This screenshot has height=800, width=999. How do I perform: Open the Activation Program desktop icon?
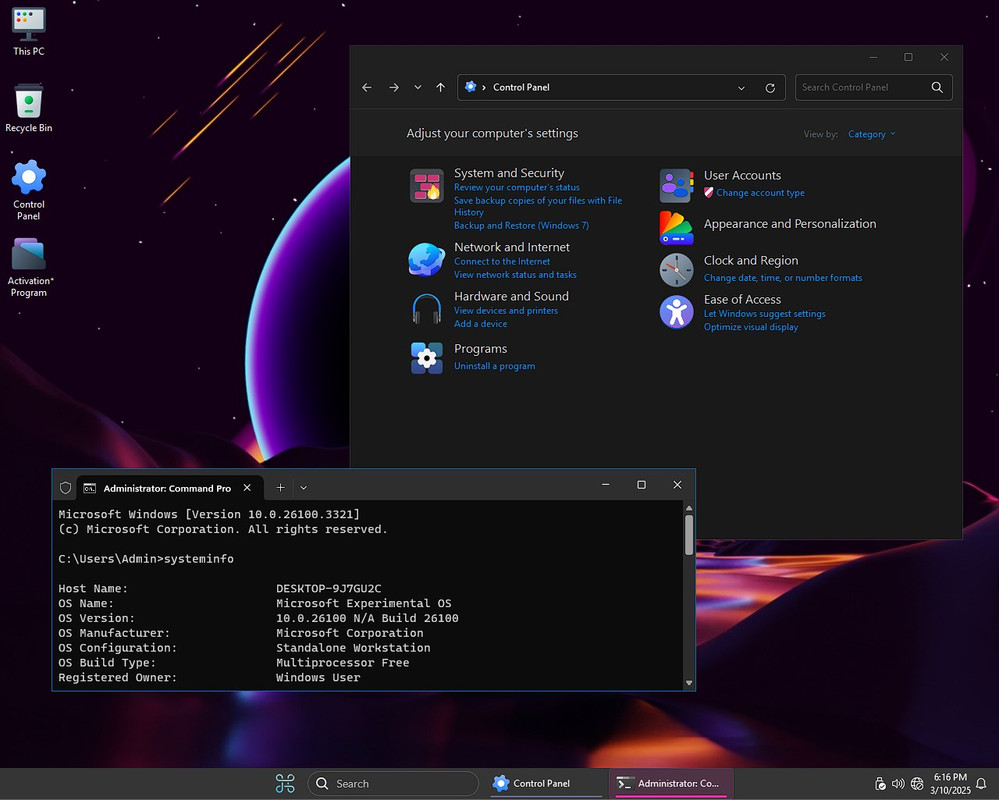(x=29, y=268)
